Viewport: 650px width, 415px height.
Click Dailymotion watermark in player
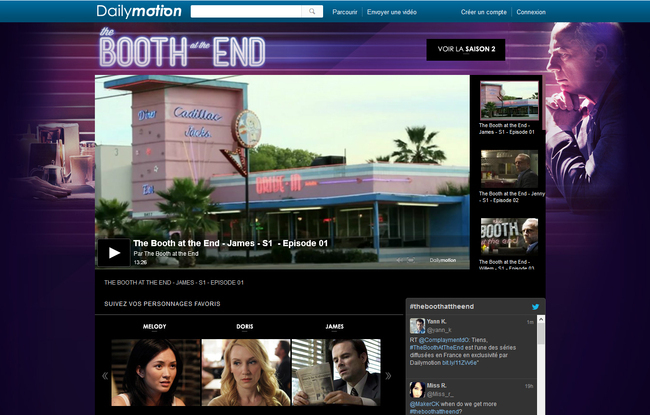pos(442,260)
